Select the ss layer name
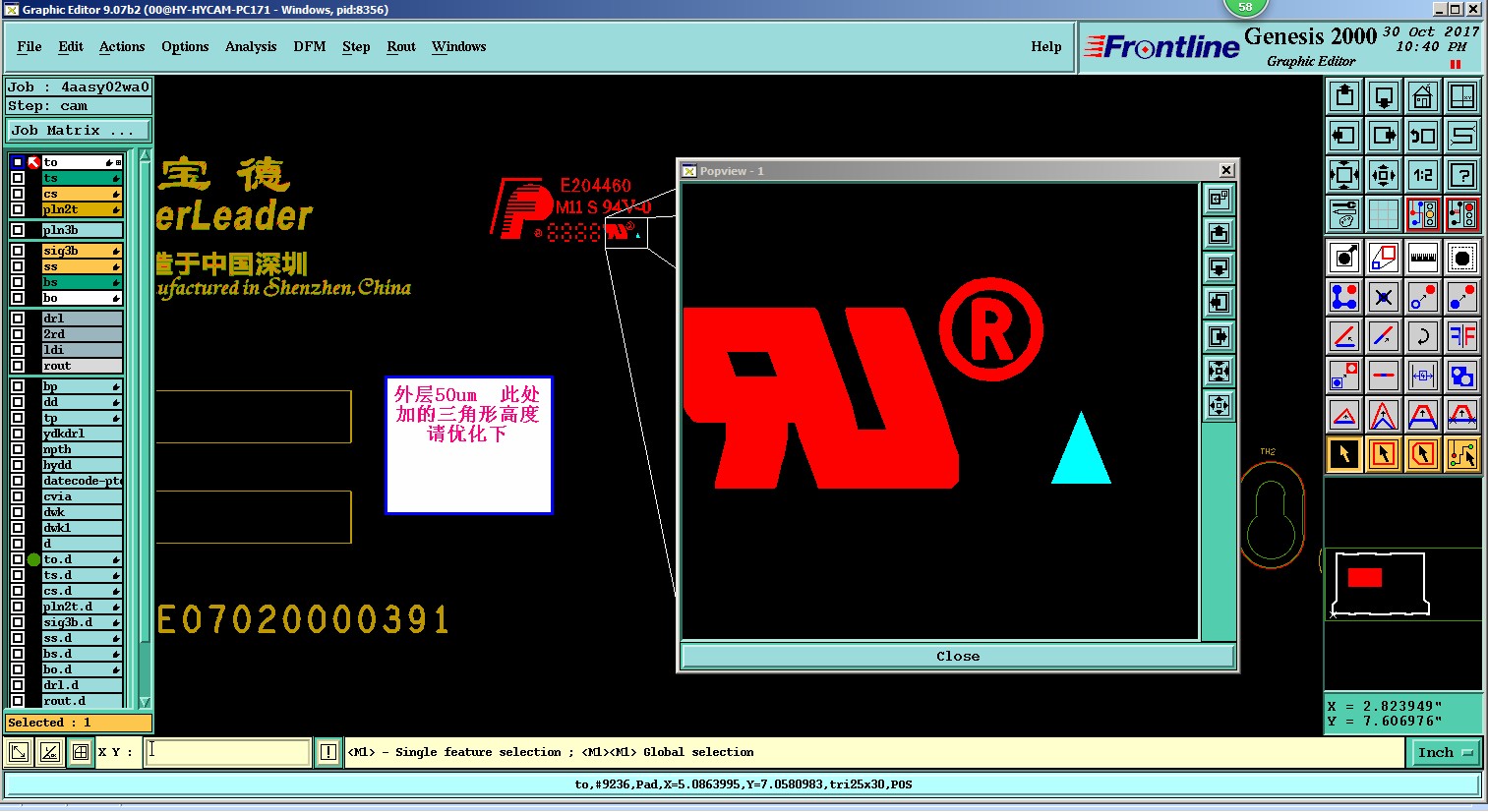The height and width of the screenshot is (812, 1488). 82,266
